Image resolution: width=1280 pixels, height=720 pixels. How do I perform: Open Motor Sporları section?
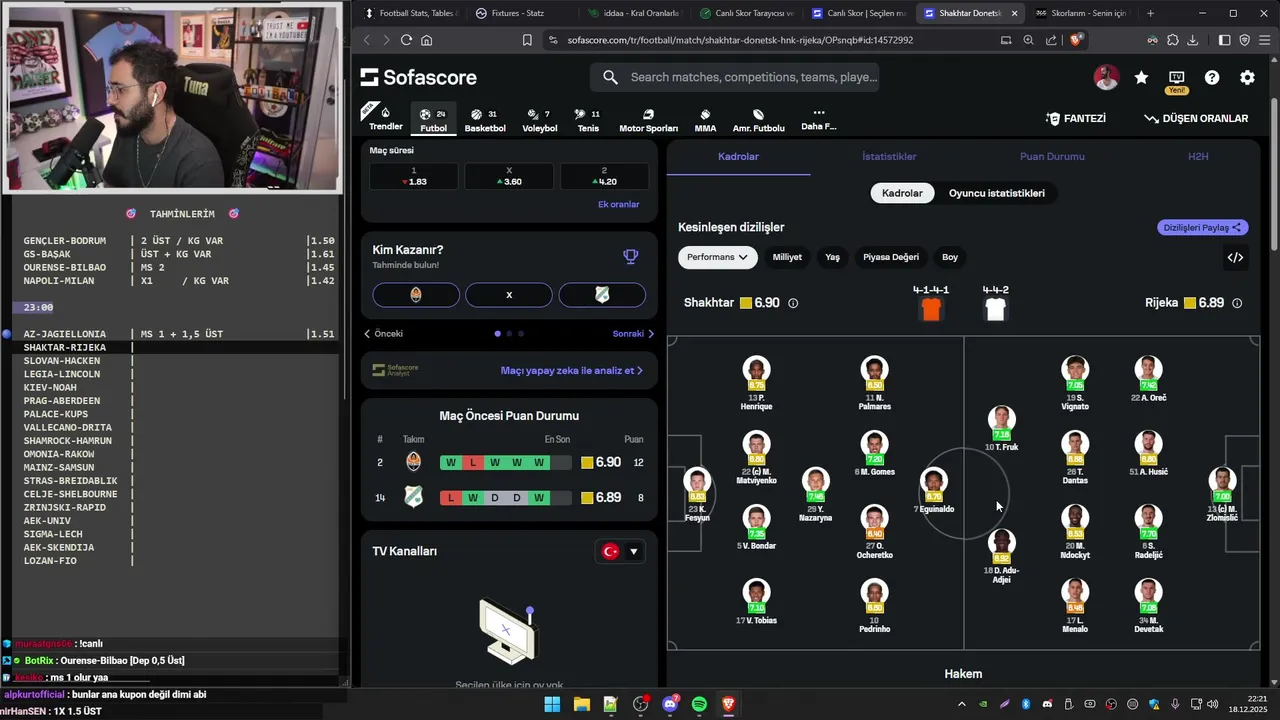click(x=648, y=120)
